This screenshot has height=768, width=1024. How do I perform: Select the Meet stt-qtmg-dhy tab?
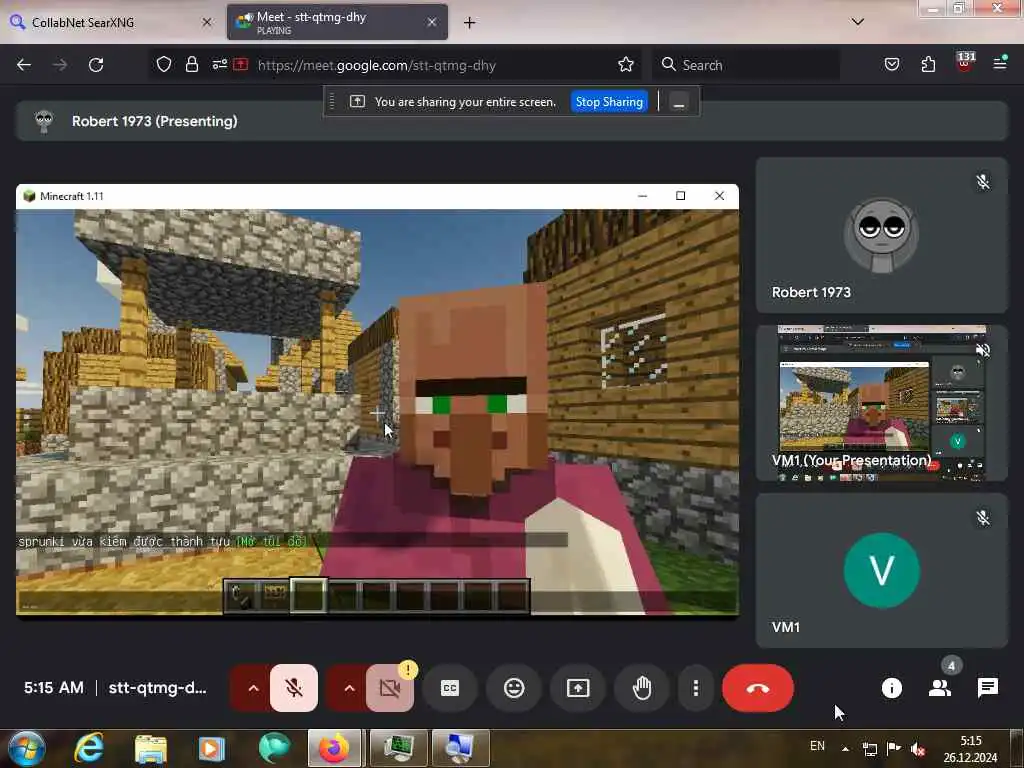click(x=338, y=22)
